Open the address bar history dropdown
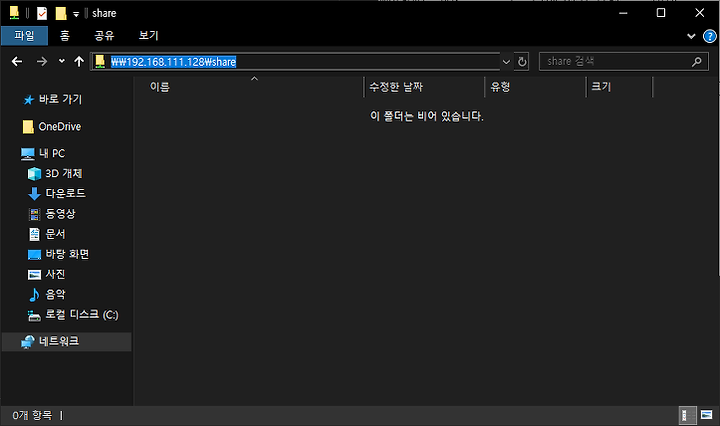Image resolution: width=720 pixels, height=426 pixels. coord(506,62)
